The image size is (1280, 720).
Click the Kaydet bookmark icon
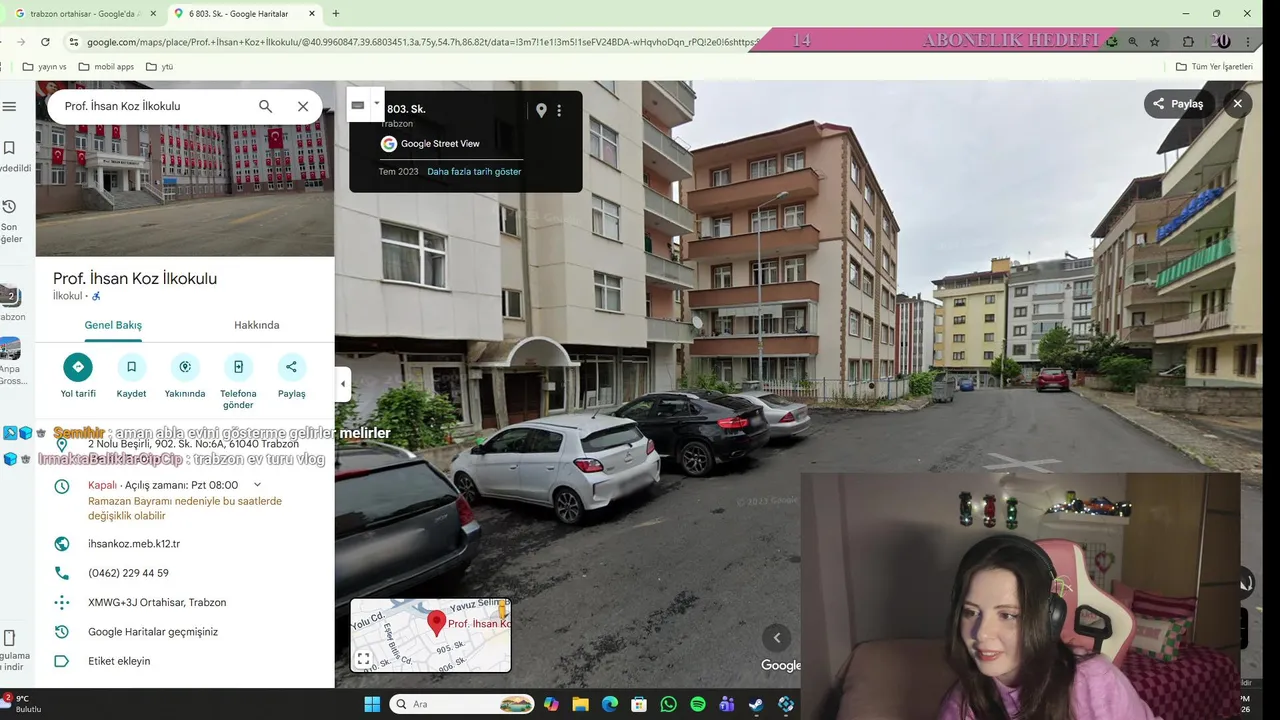click(x=131, y=367)
